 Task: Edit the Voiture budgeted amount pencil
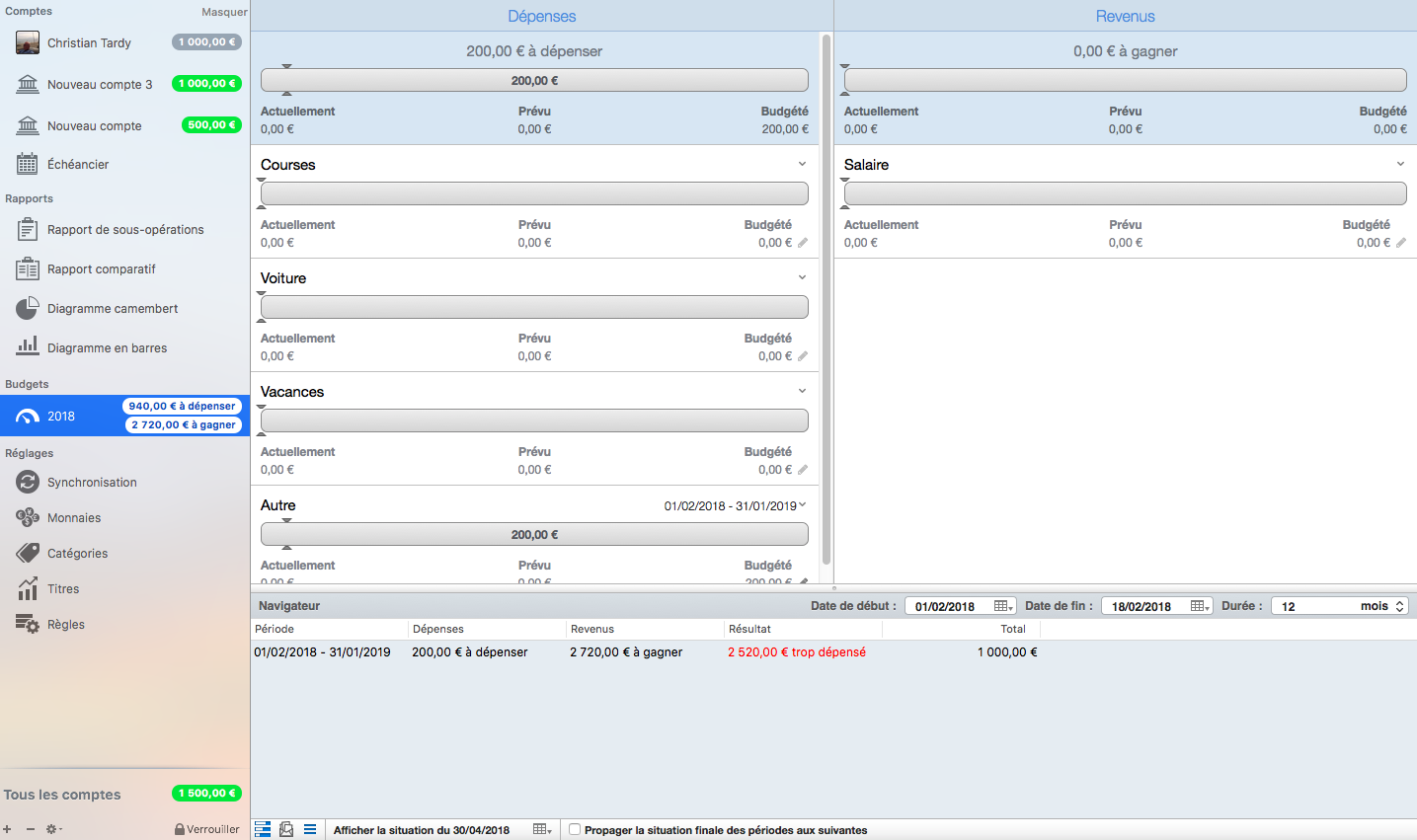pos(803,356)
